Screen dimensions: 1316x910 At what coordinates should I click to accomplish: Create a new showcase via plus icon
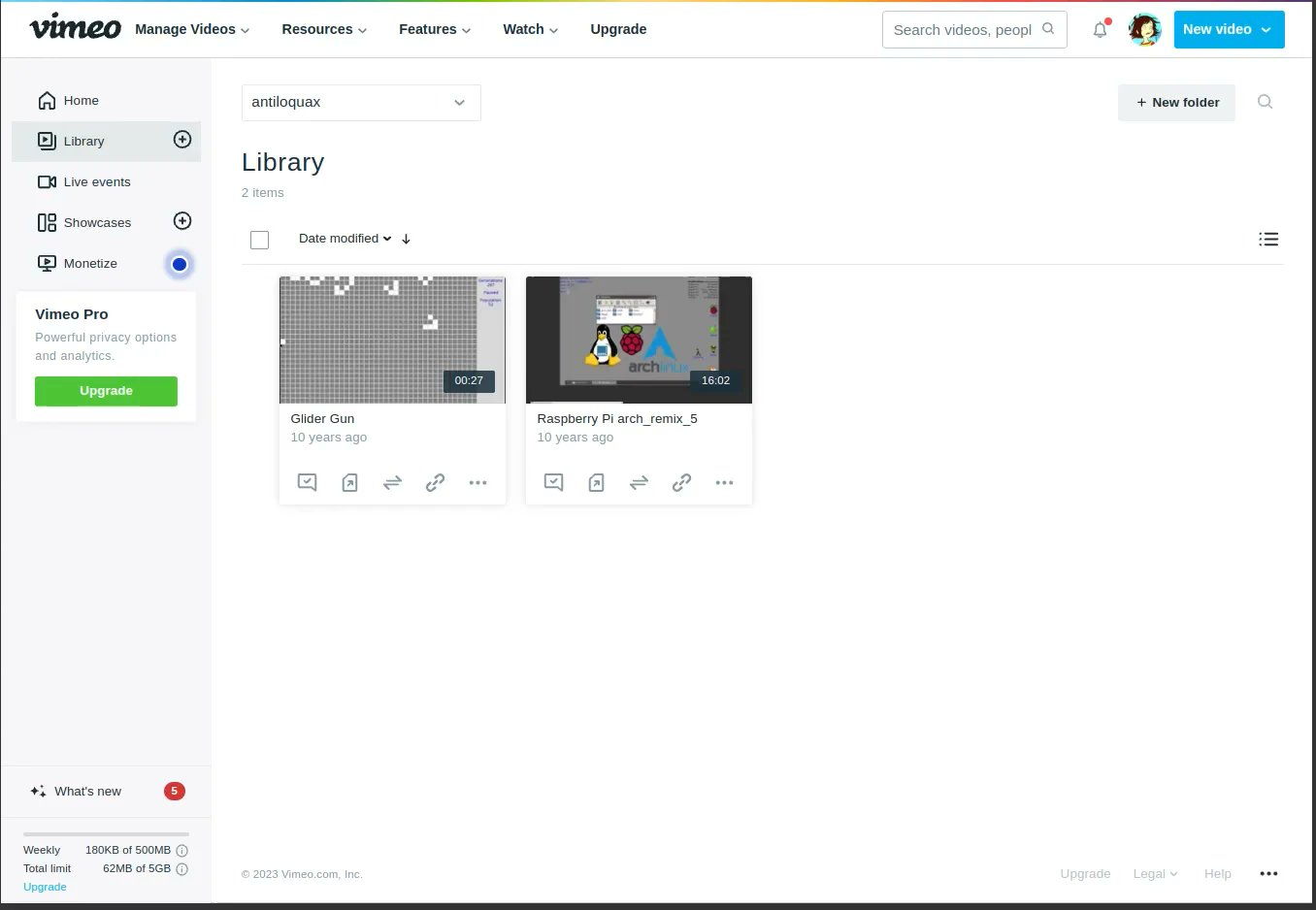coord(181,221)
